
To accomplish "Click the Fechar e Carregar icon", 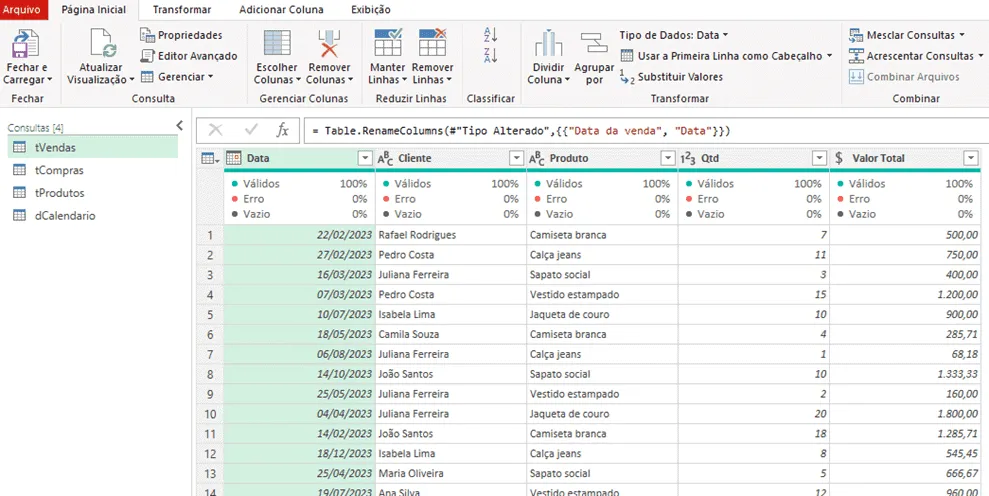I will coord(26,44).
